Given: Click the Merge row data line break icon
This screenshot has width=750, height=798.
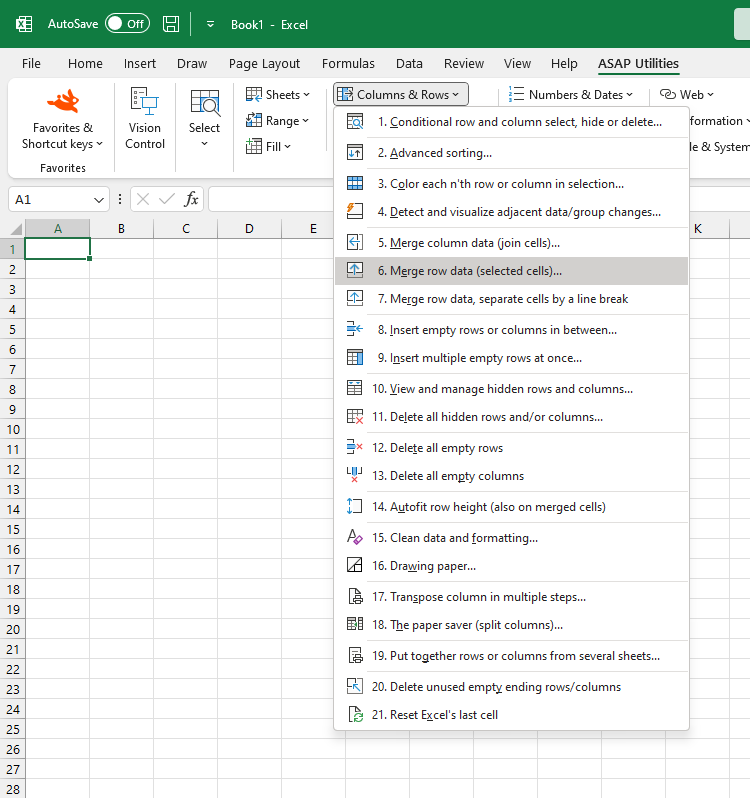Looking at the screenshot, I should tap(355, 299).
